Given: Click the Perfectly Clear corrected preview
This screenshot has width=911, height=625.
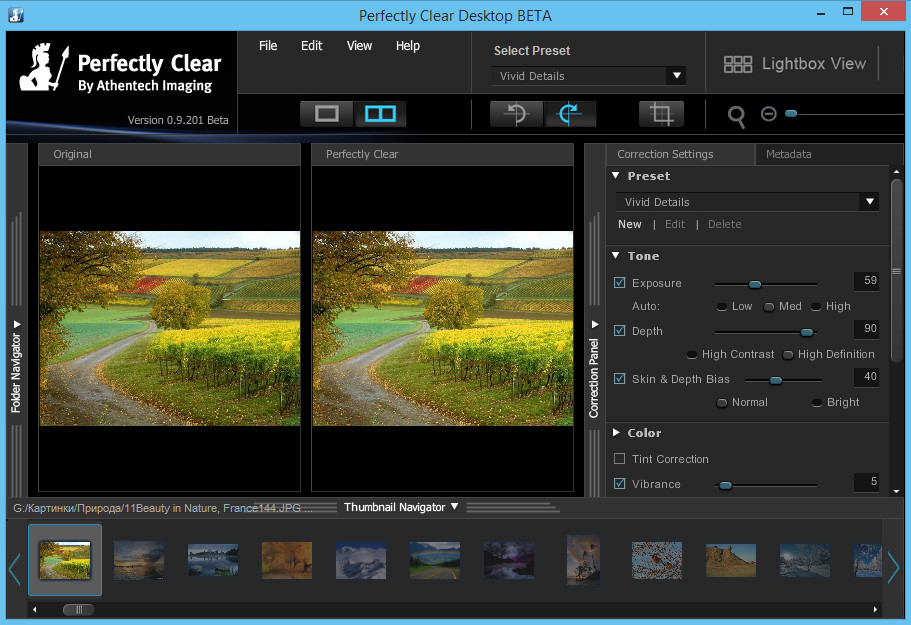Looking at the screenshot, I should tap(443, 328).
